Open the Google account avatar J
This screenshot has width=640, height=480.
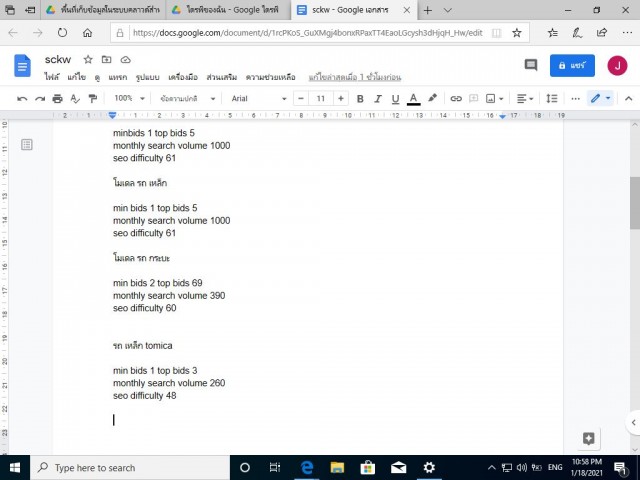pos(617,65)
